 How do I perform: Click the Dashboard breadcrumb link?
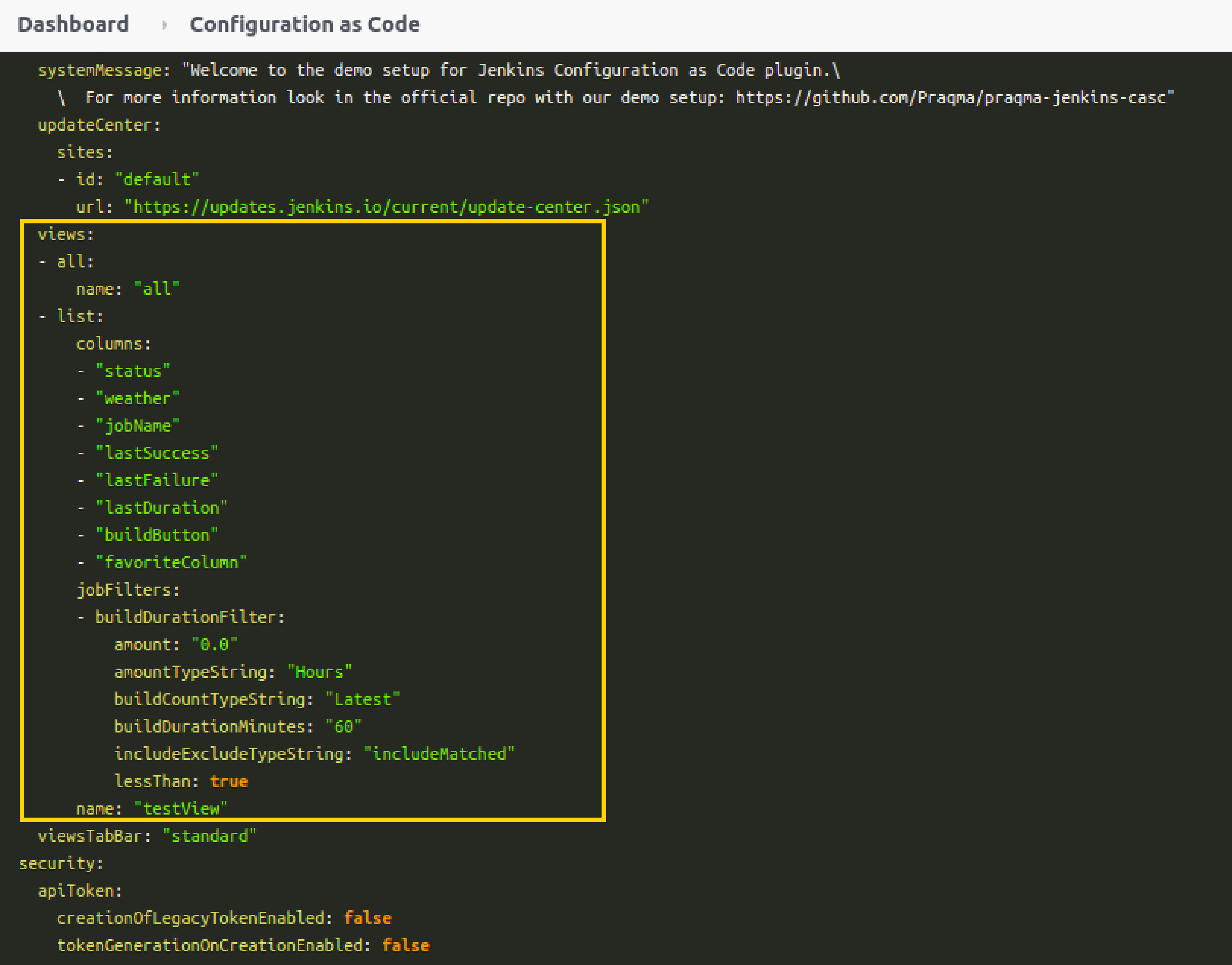coord(73,24)
